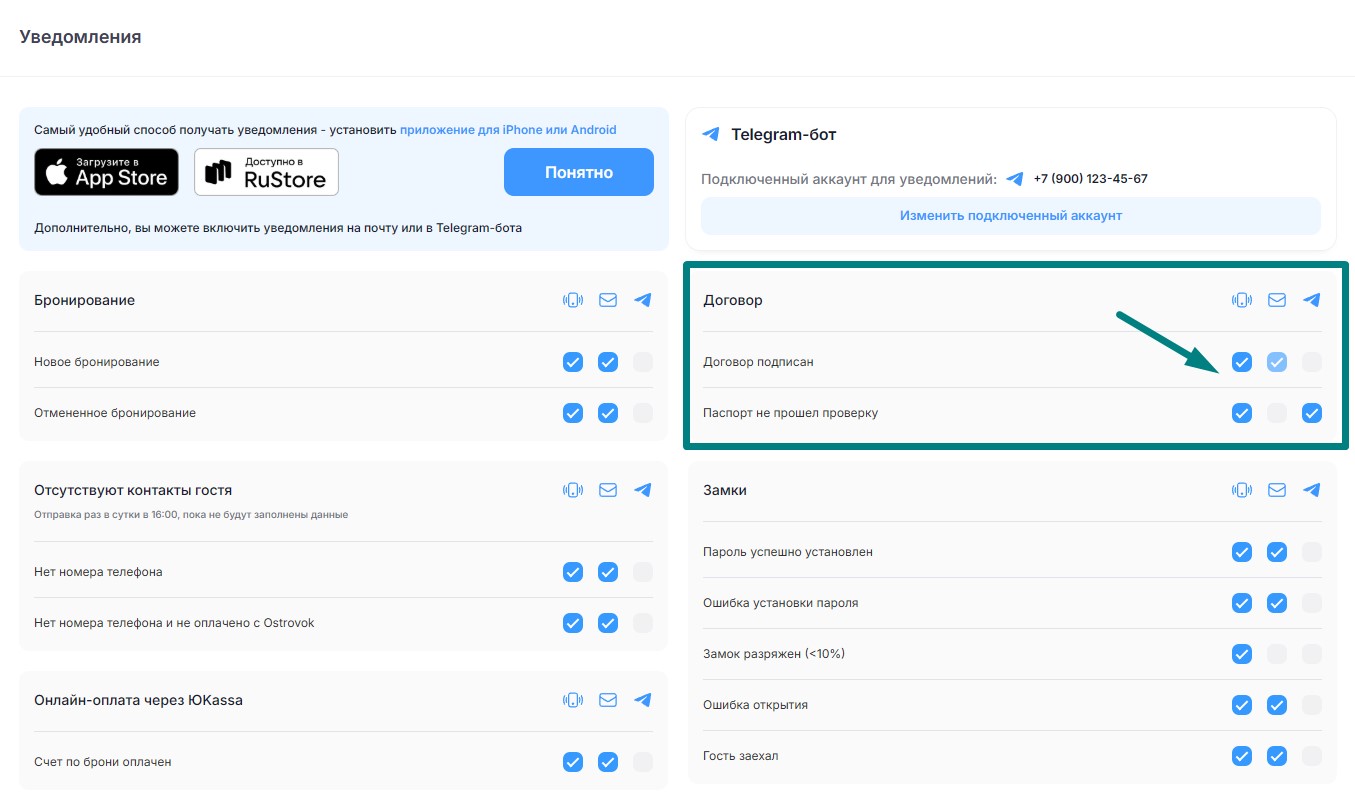Click Telegram icon in Отсутствуют контакты гостя header
Screen dimensions: 1355x805
[643, 490]
